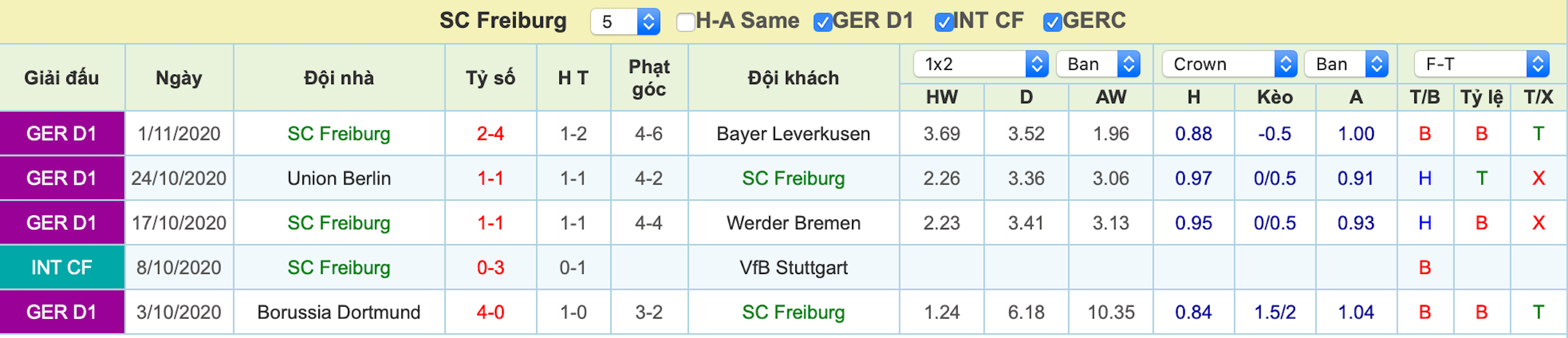1568x338 pixels.
Task: Open the Borussia Dortmund team link
Action: (x=339, y=313)
